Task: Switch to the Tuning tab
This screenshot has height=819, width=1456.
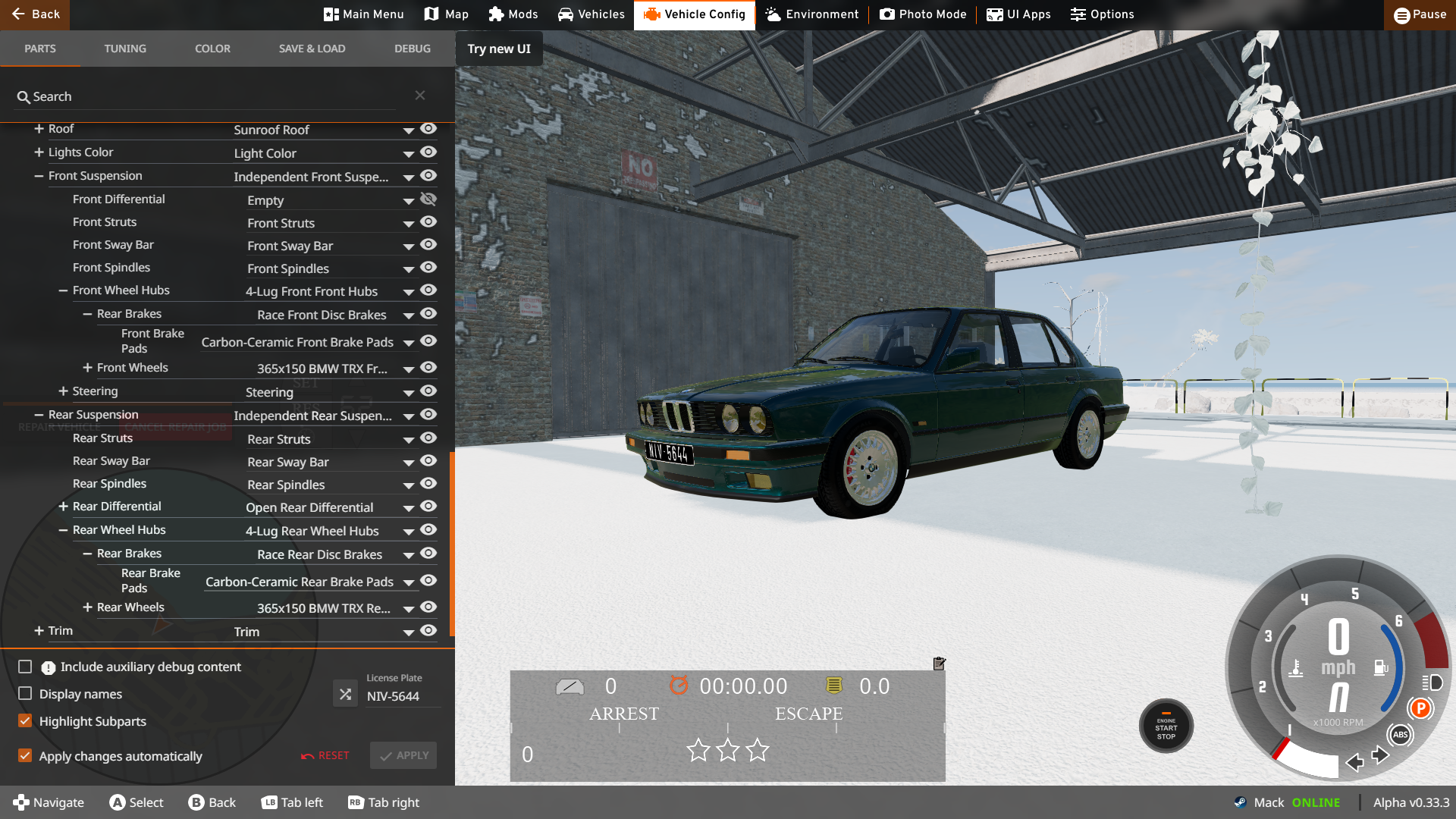Action: (x=125, y=49)
